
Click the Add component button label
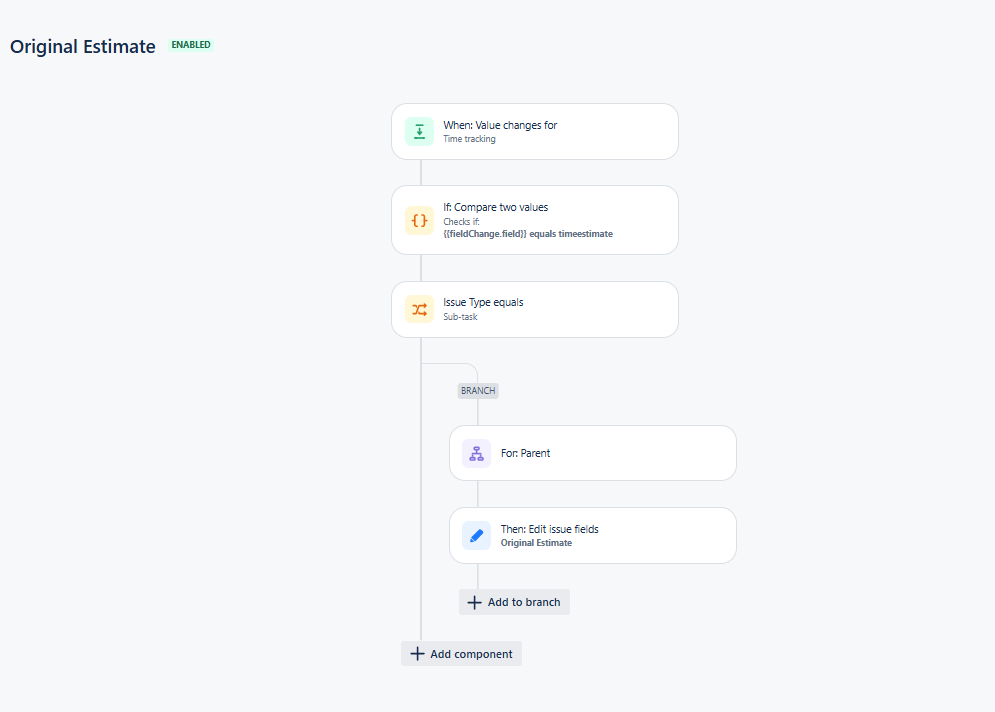471,654
